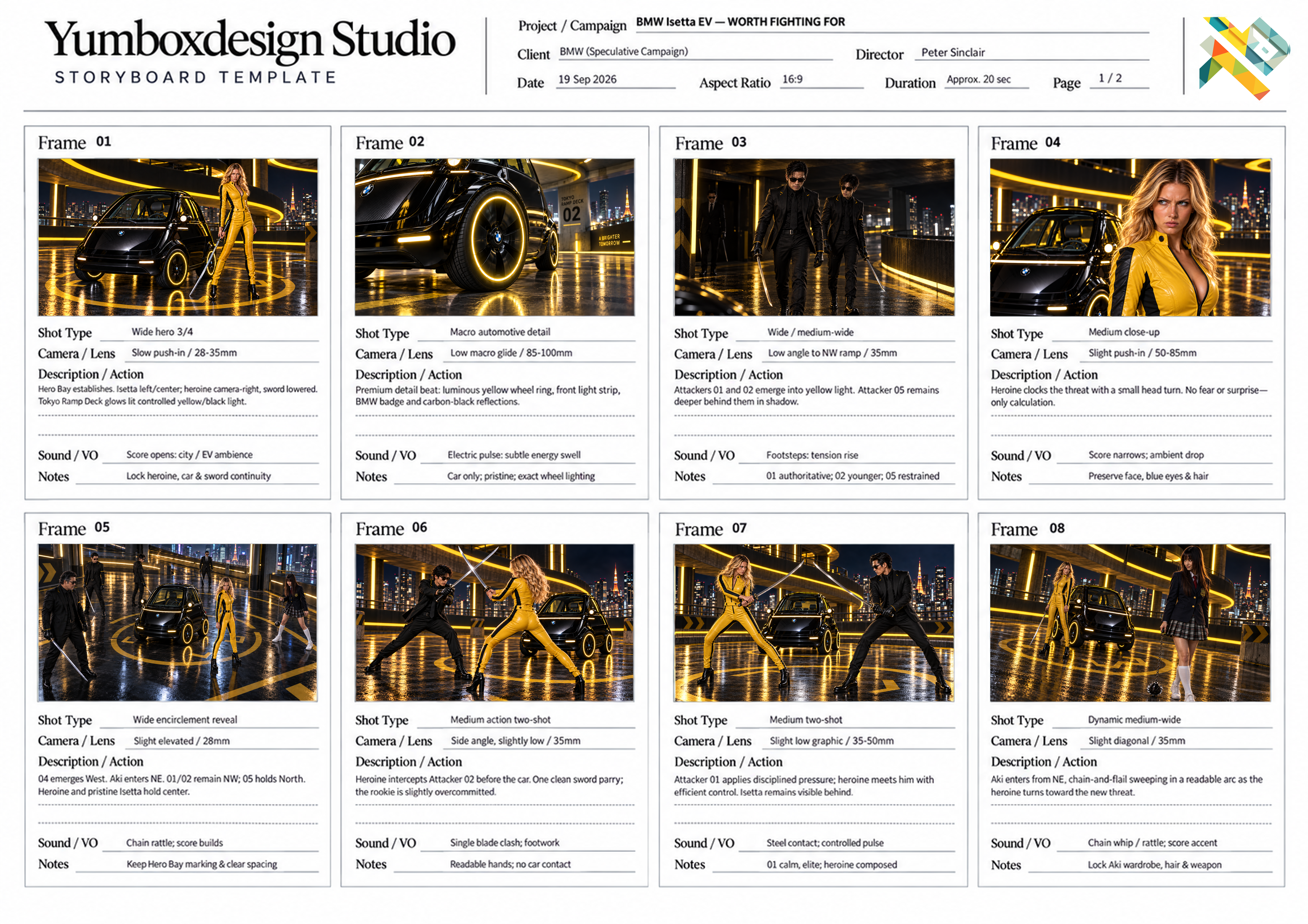Click the 'Frame 07' heading
The width and height of the screenshot is (1308, 924).
[x=710, y=529]
